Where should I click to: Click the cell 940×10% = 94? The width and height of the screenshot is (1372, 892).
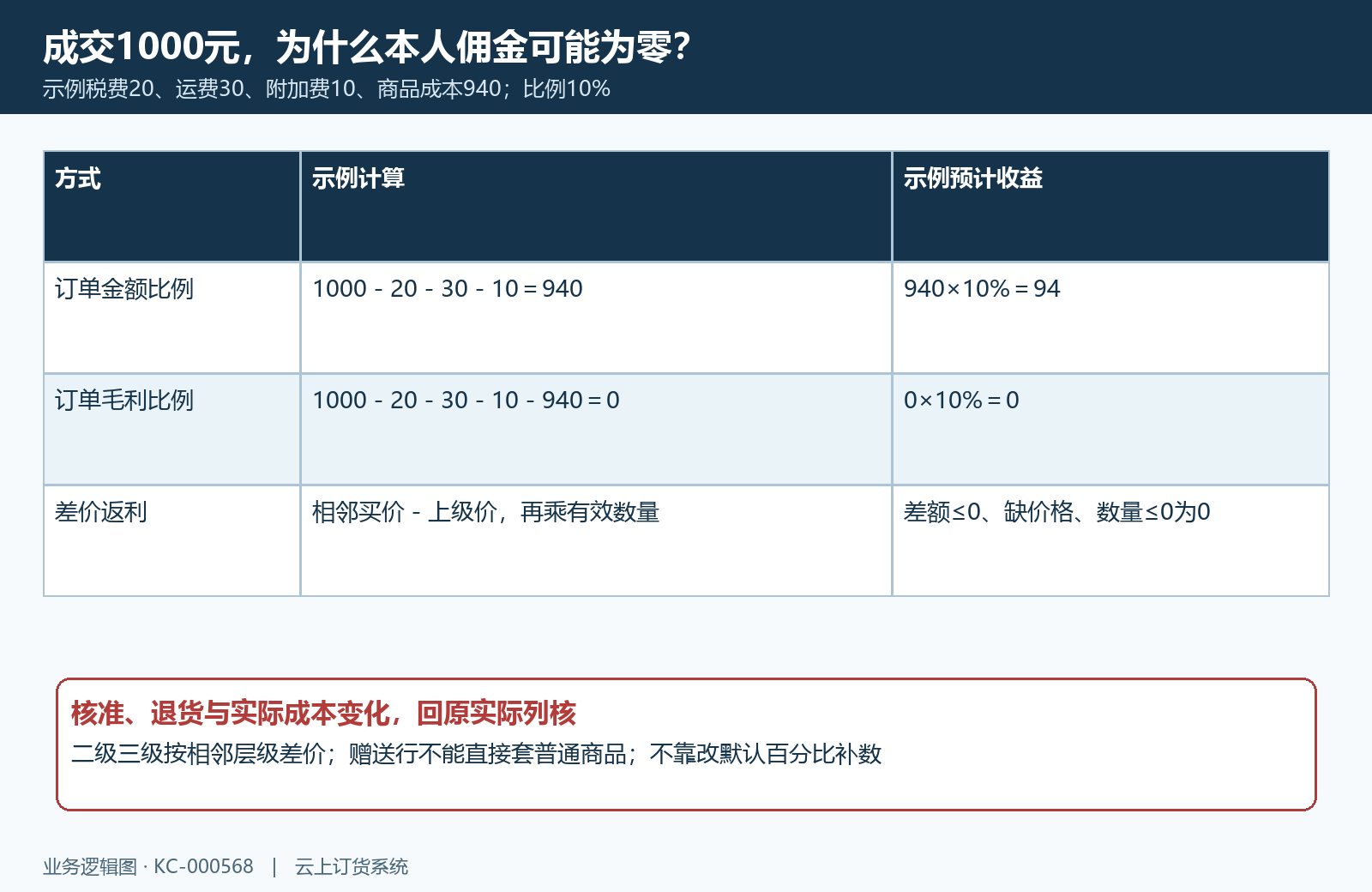tap(1110, 317)
